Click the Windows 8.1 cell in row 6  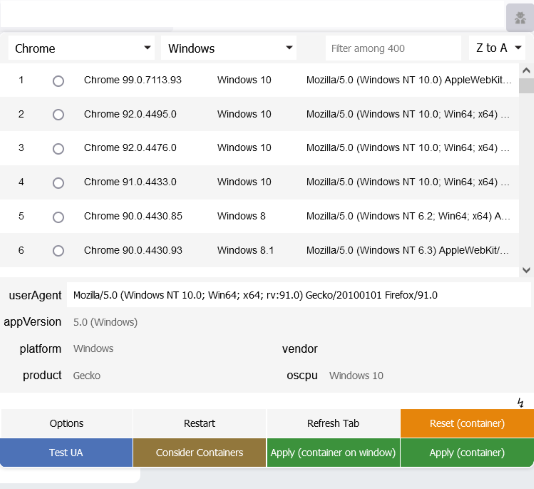point(246,250)
